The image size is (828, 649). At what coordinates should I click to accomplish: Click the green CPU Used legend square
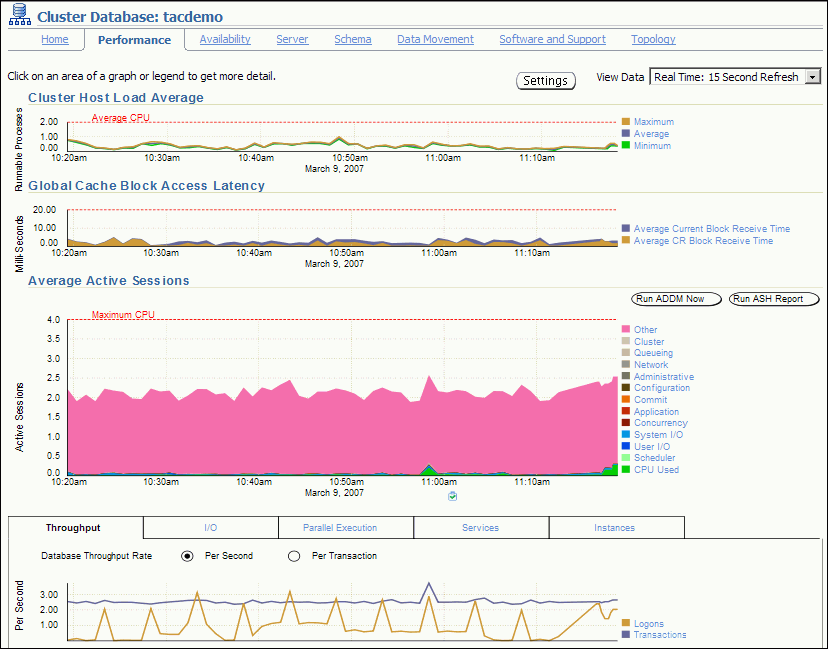pos(627,469)
